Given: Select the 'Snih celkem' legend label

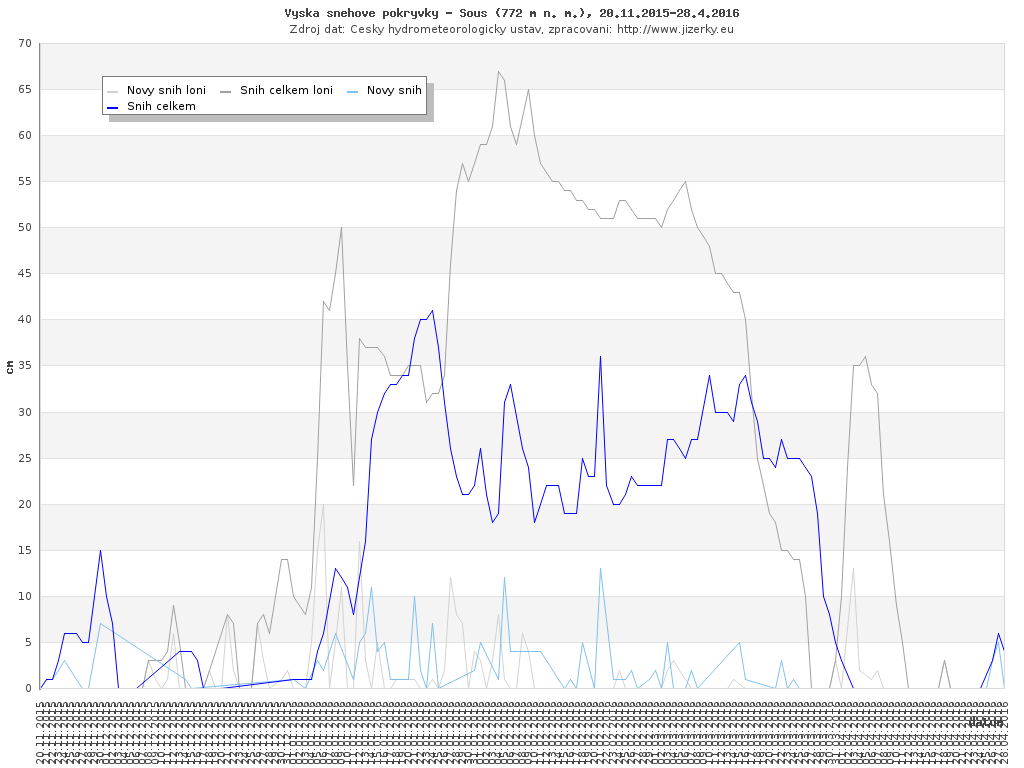Looking at the screenshot, I should click(x=161, y=106).
